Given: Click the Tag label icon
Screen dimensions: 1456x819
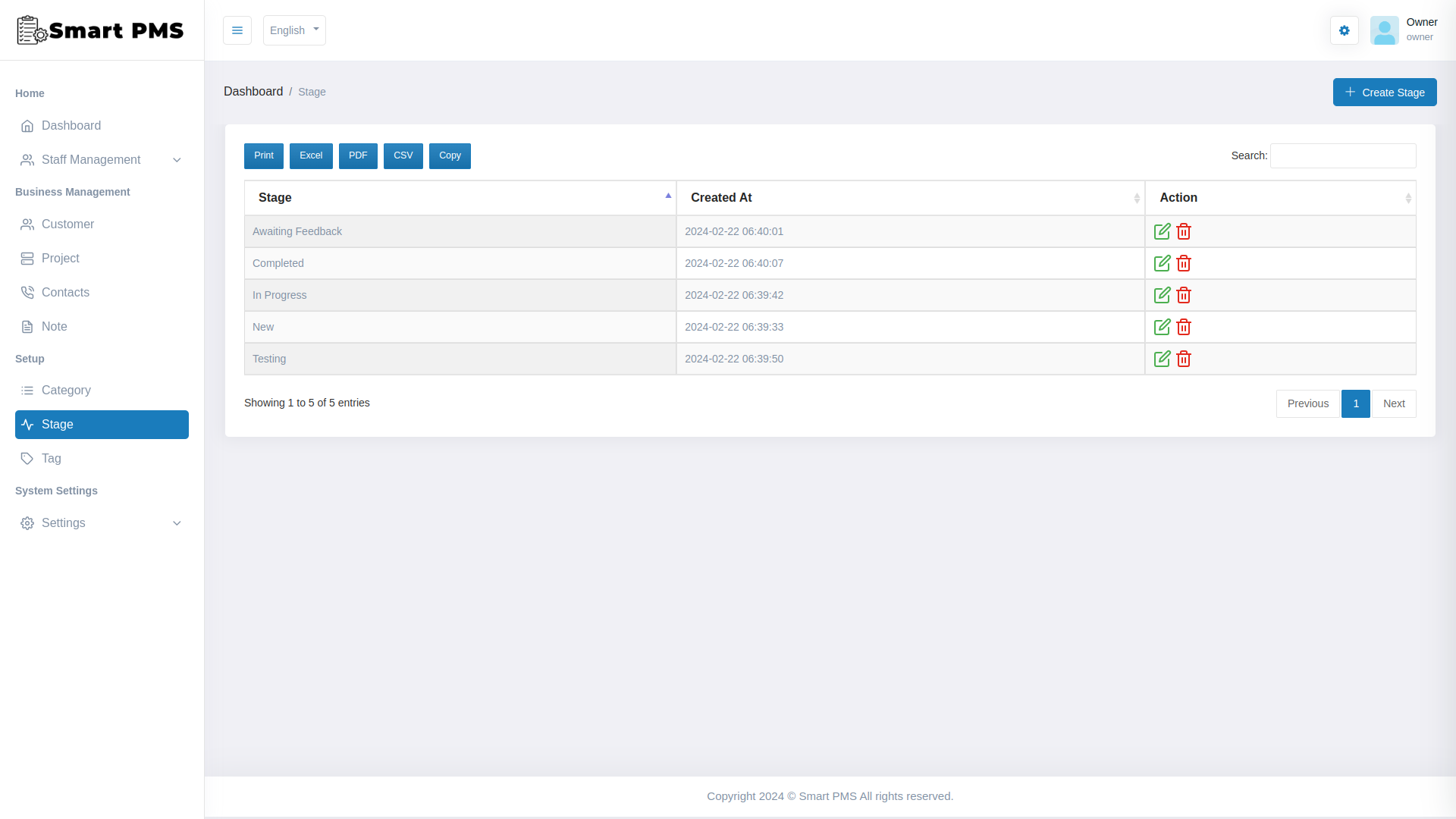Looking at the screenshot, I should (x=27, y=458).
